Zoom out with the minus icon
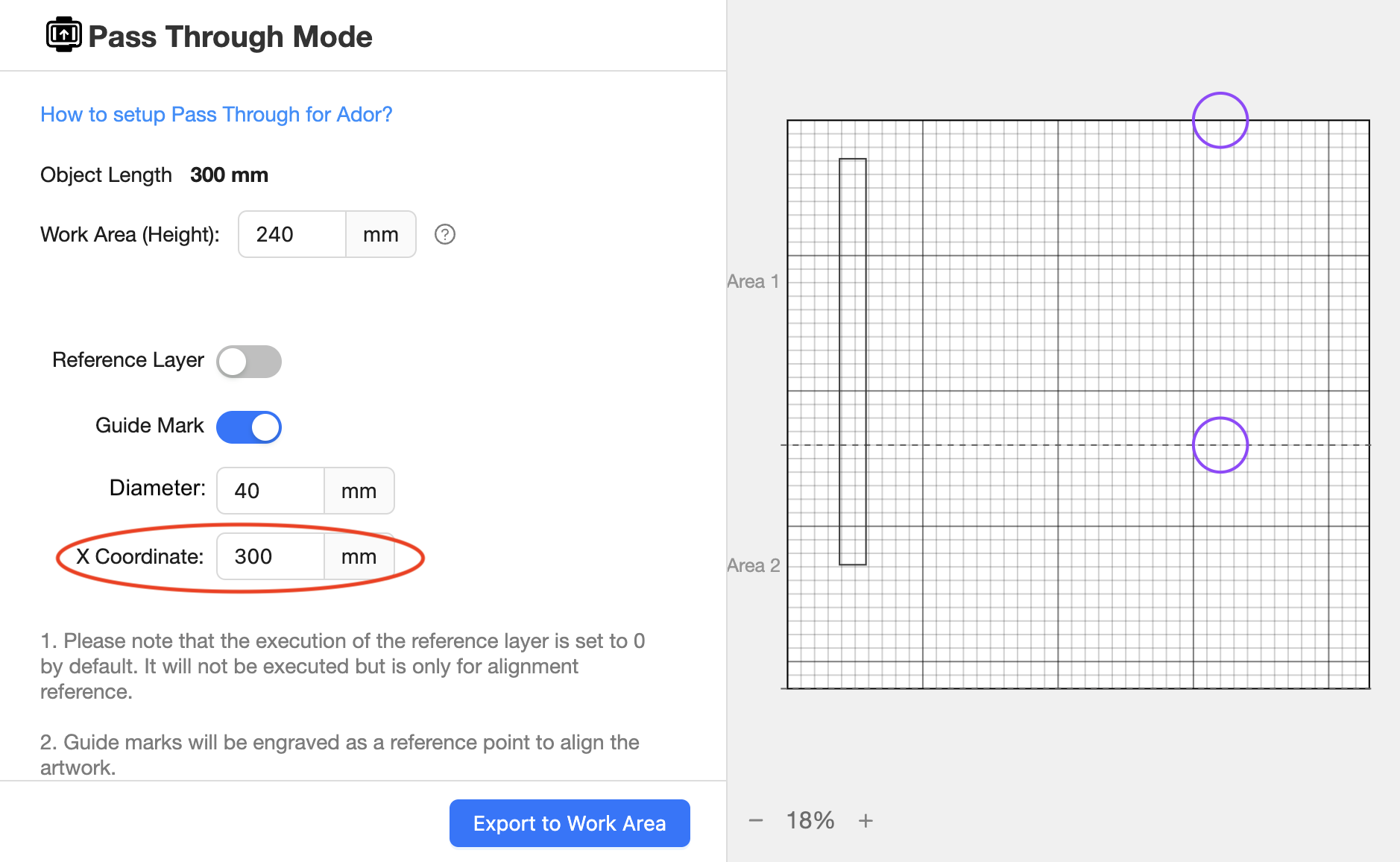Image resolution: width=1400 pixels, height=862 pixels. click(756, 820)
